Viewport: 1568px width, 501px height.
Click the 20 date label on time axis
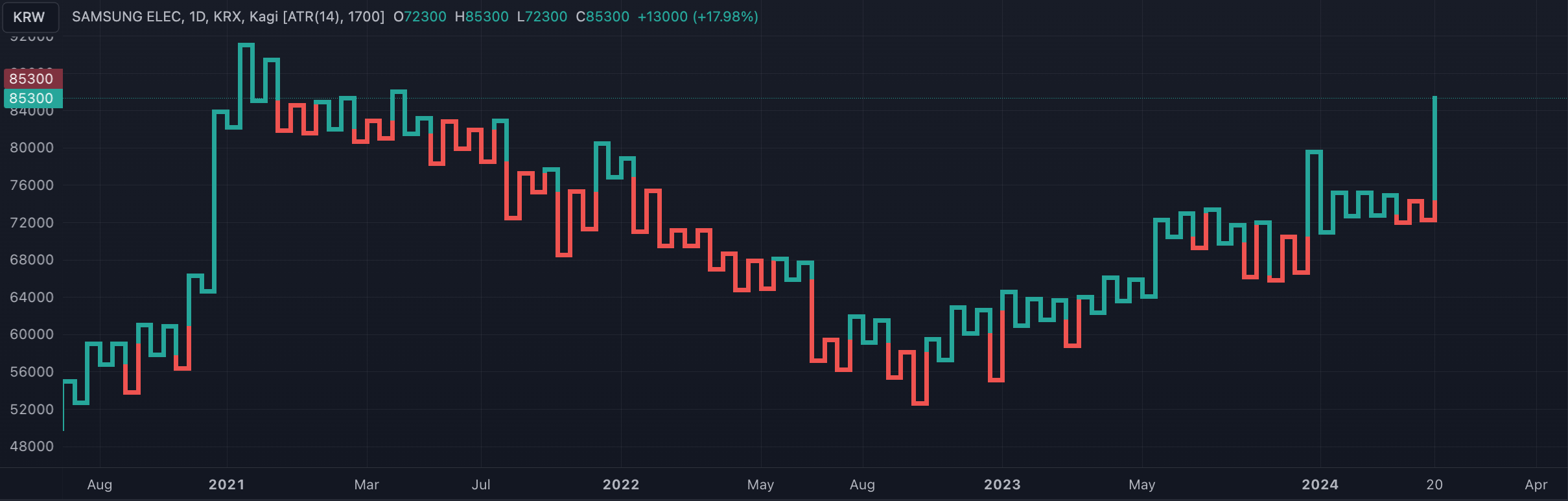(1434, 485)
